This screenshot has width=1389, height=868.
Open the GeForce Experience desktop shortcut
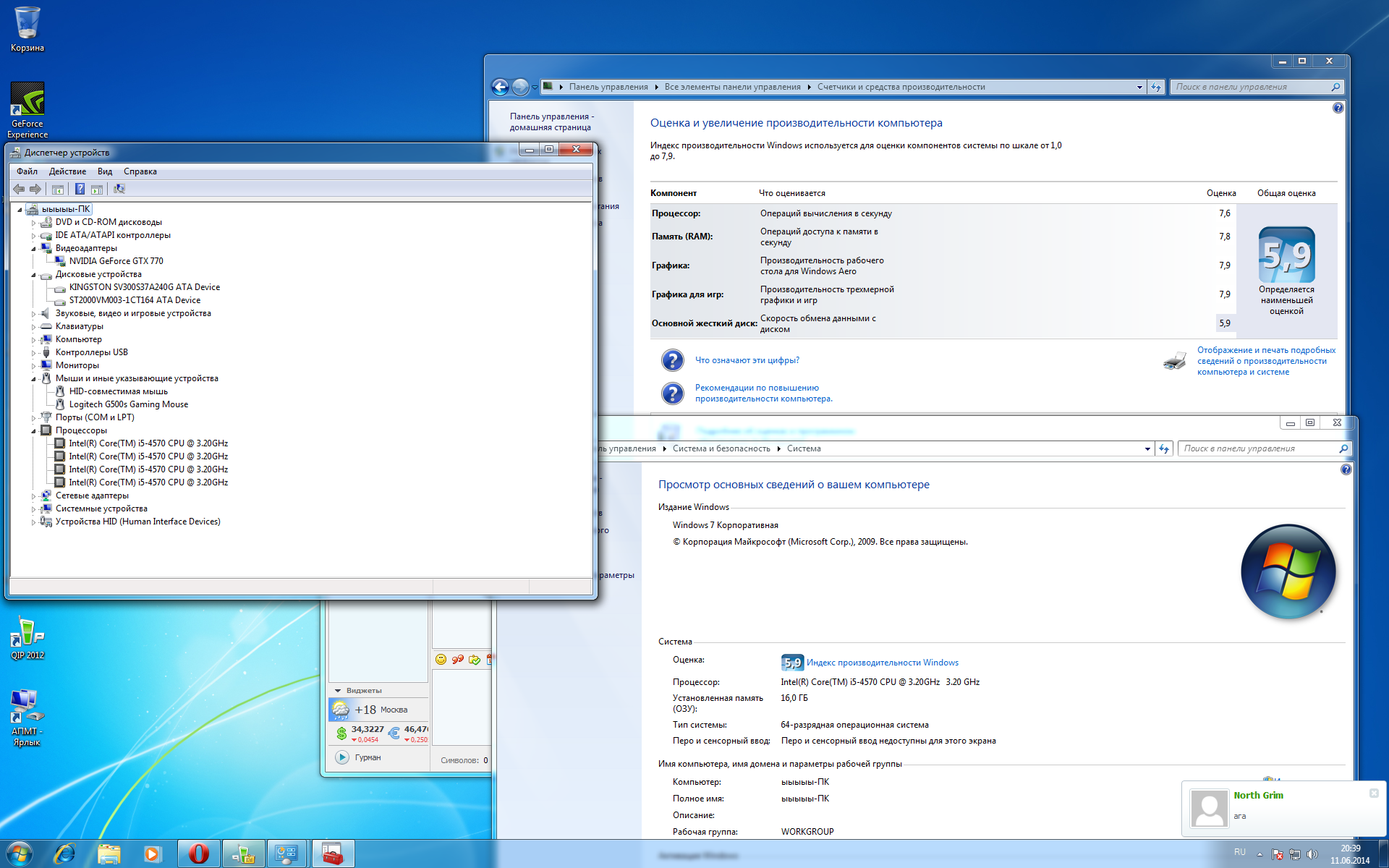[x=27, y=110]
